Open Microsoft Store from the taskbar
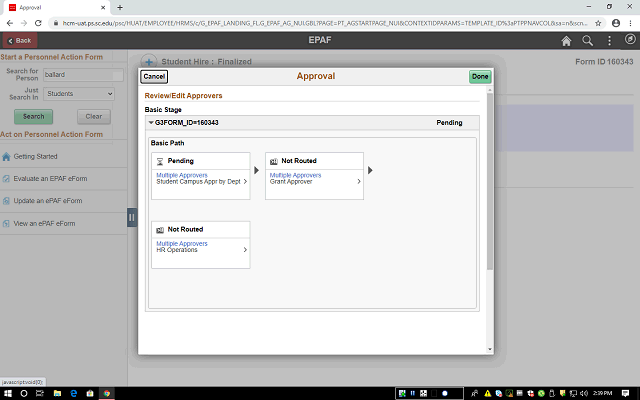 pyautogui.click(x=90, y=393)
